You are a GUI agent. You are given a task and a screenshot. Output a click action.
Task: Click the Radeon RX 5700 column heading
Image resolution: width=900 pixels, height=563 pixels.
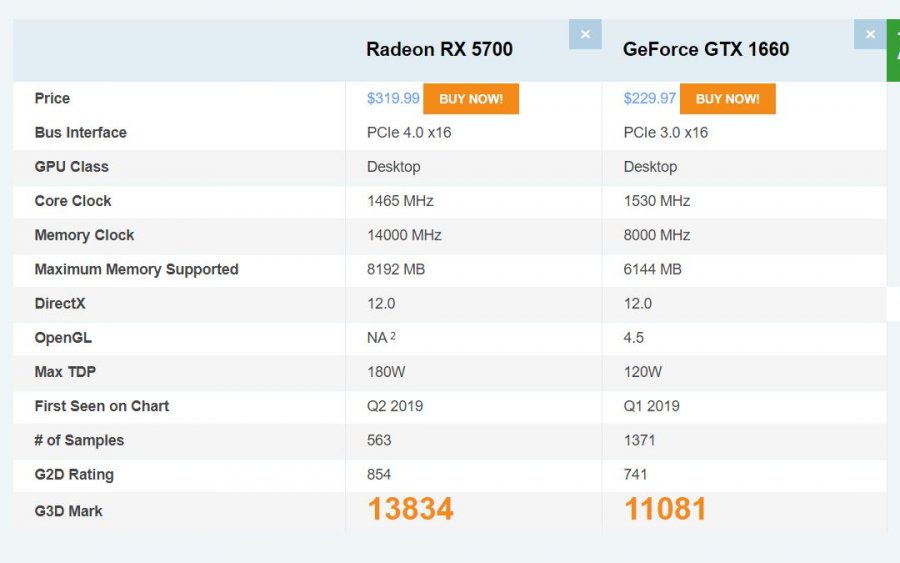tap(439, 49)
